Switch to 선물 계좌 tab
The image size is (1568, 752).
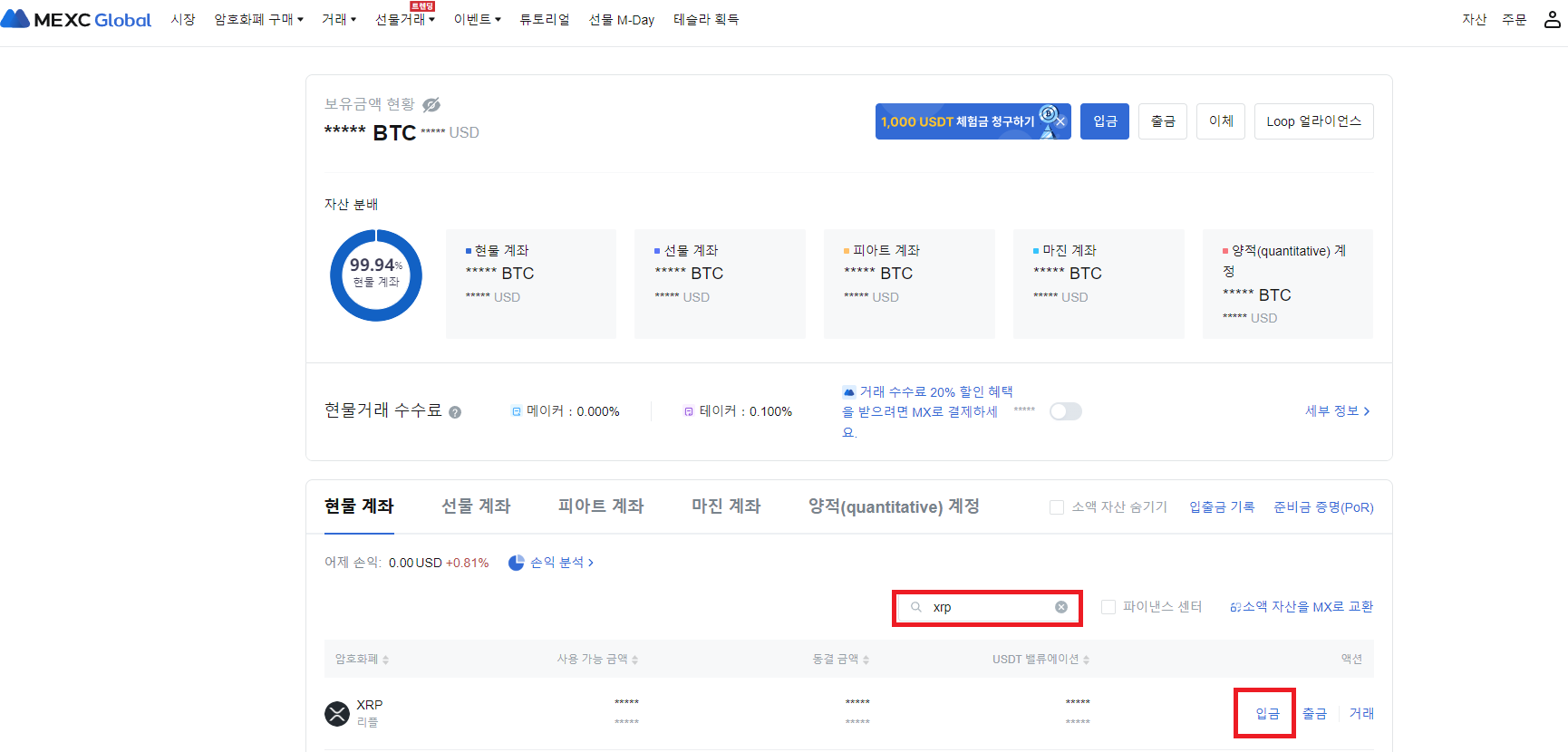(476, 506)
